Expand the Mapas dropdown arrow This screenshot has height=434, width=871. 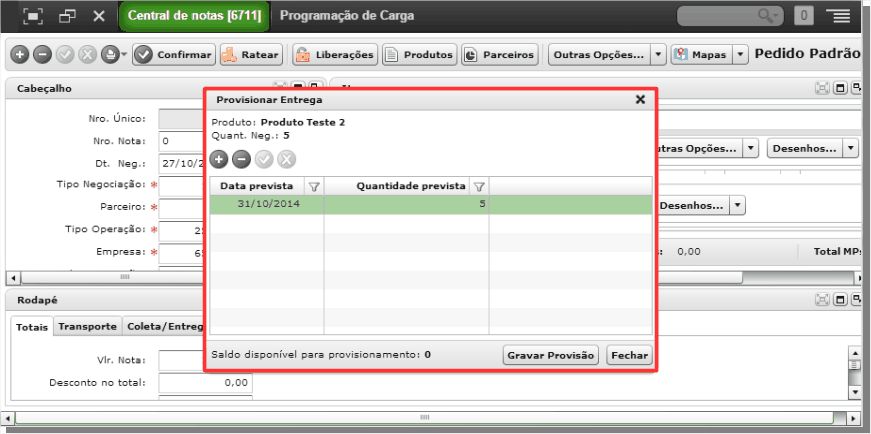point(740,54)
